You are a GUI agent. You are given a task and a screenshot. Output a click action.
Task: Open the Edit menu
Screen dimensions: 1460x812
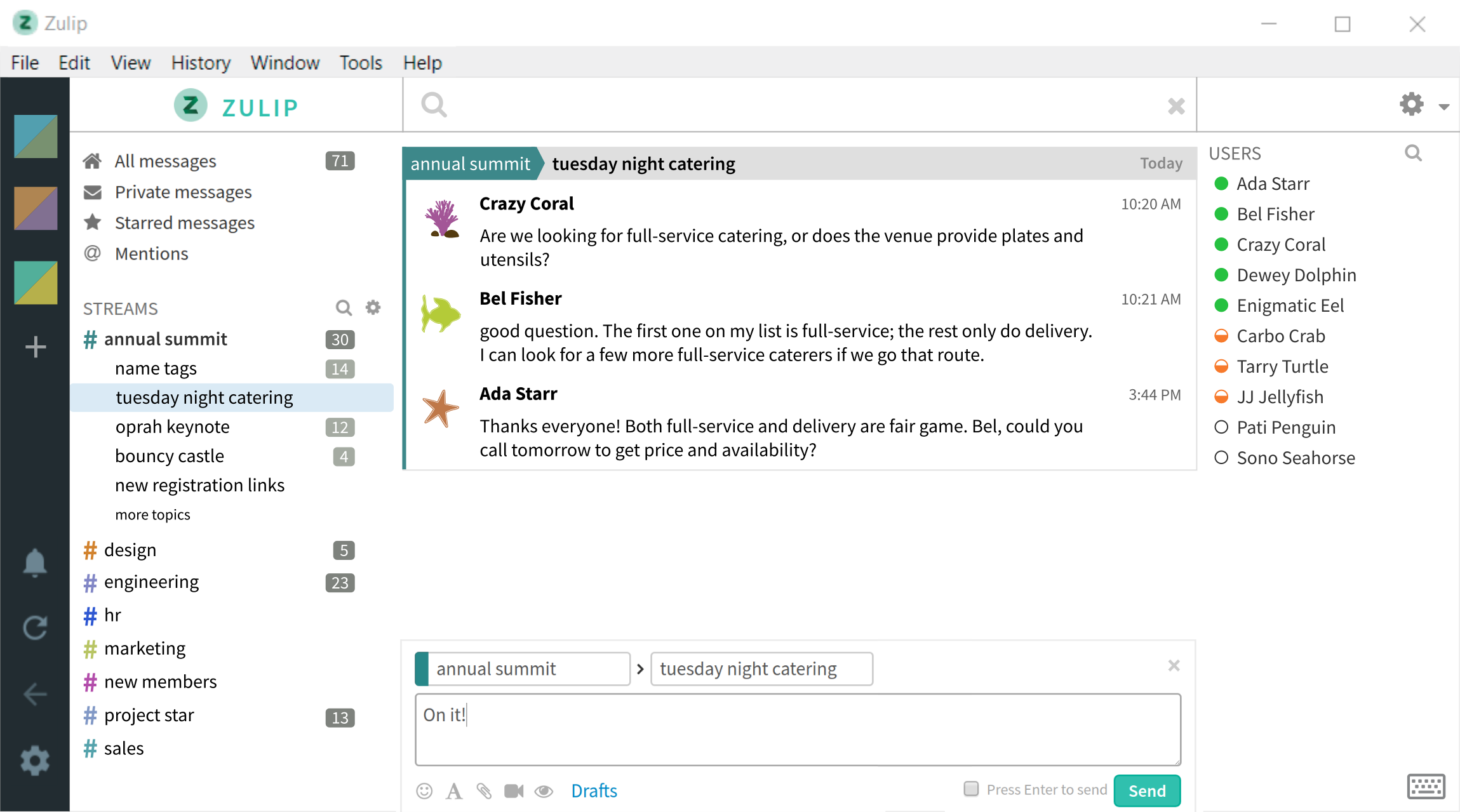74,63
